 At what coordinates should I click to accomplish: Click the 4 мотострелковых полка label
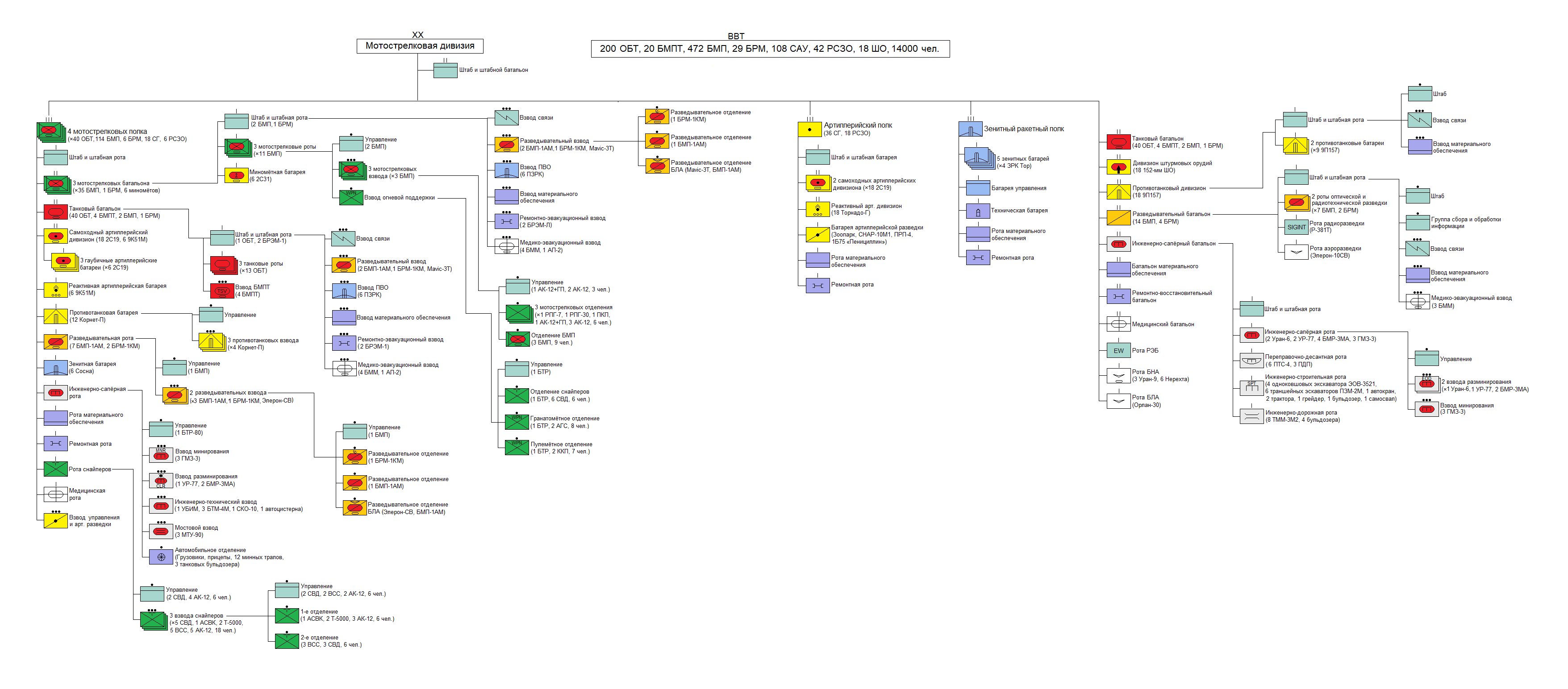(x=107, y=131)
